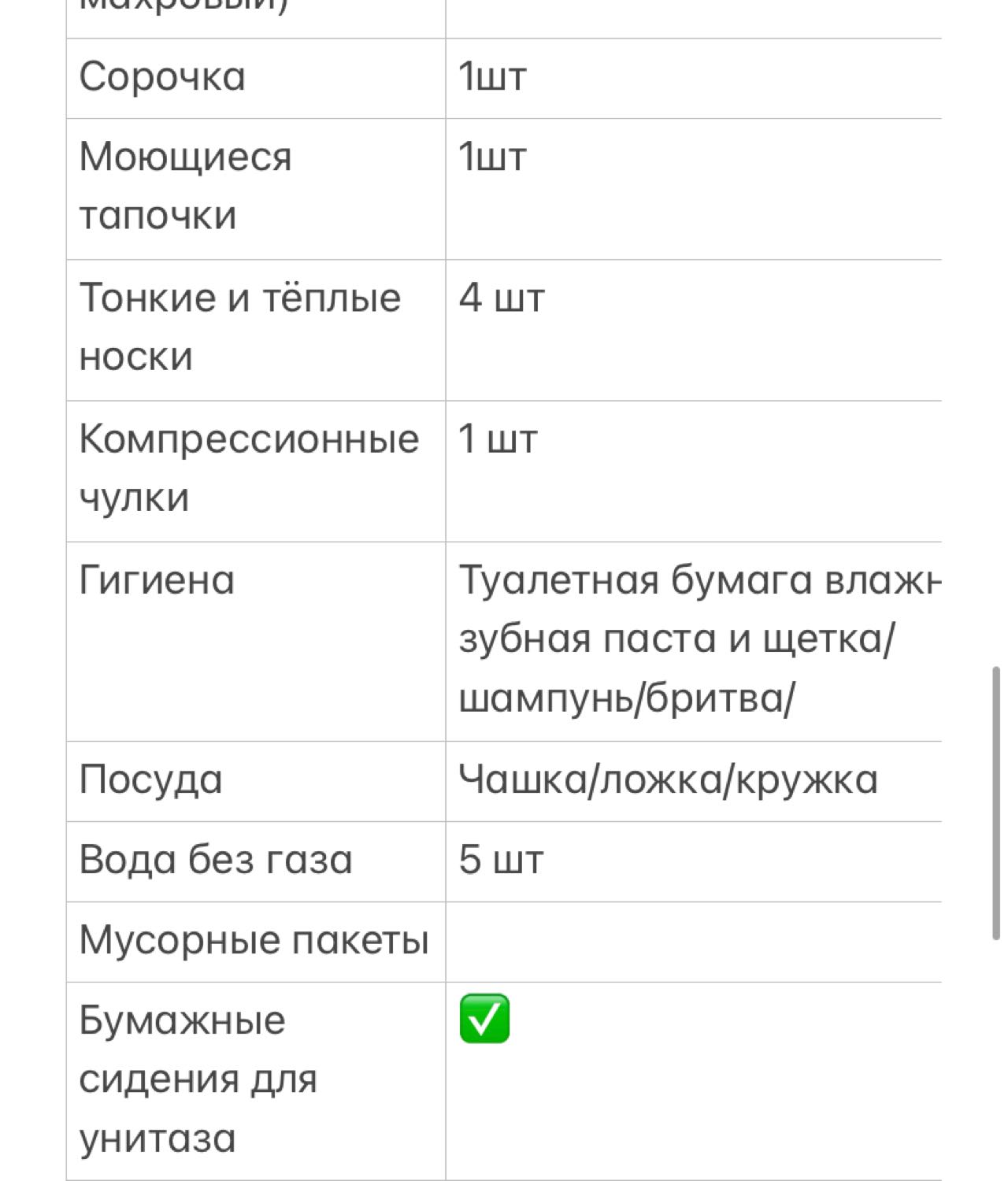
Task: Select the 'Тонкие и тёплые носки' cell
Action: [256, 330]
